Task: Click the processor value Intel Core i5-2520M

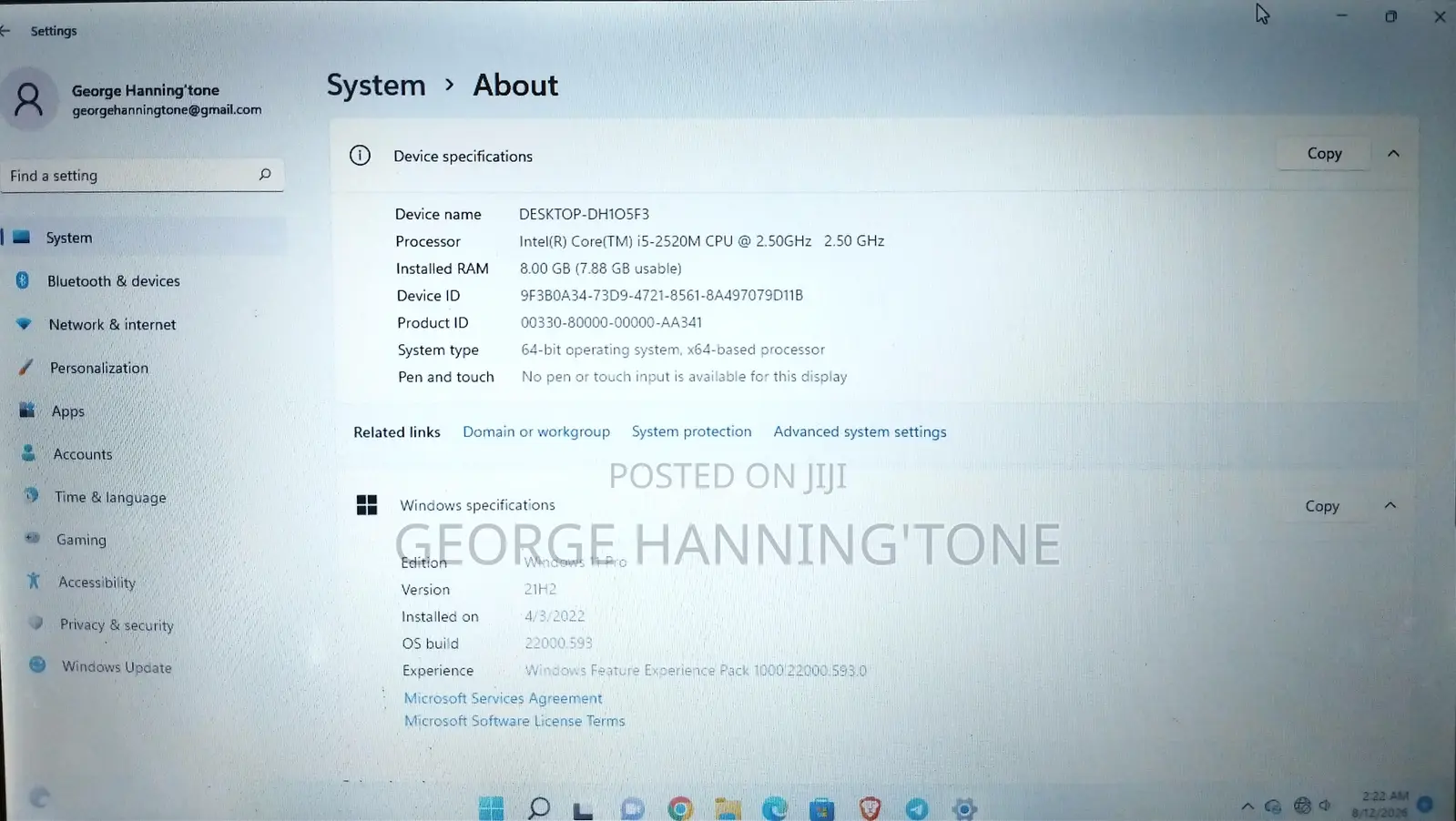Action: pyautogui.click(x=701, y=241)
